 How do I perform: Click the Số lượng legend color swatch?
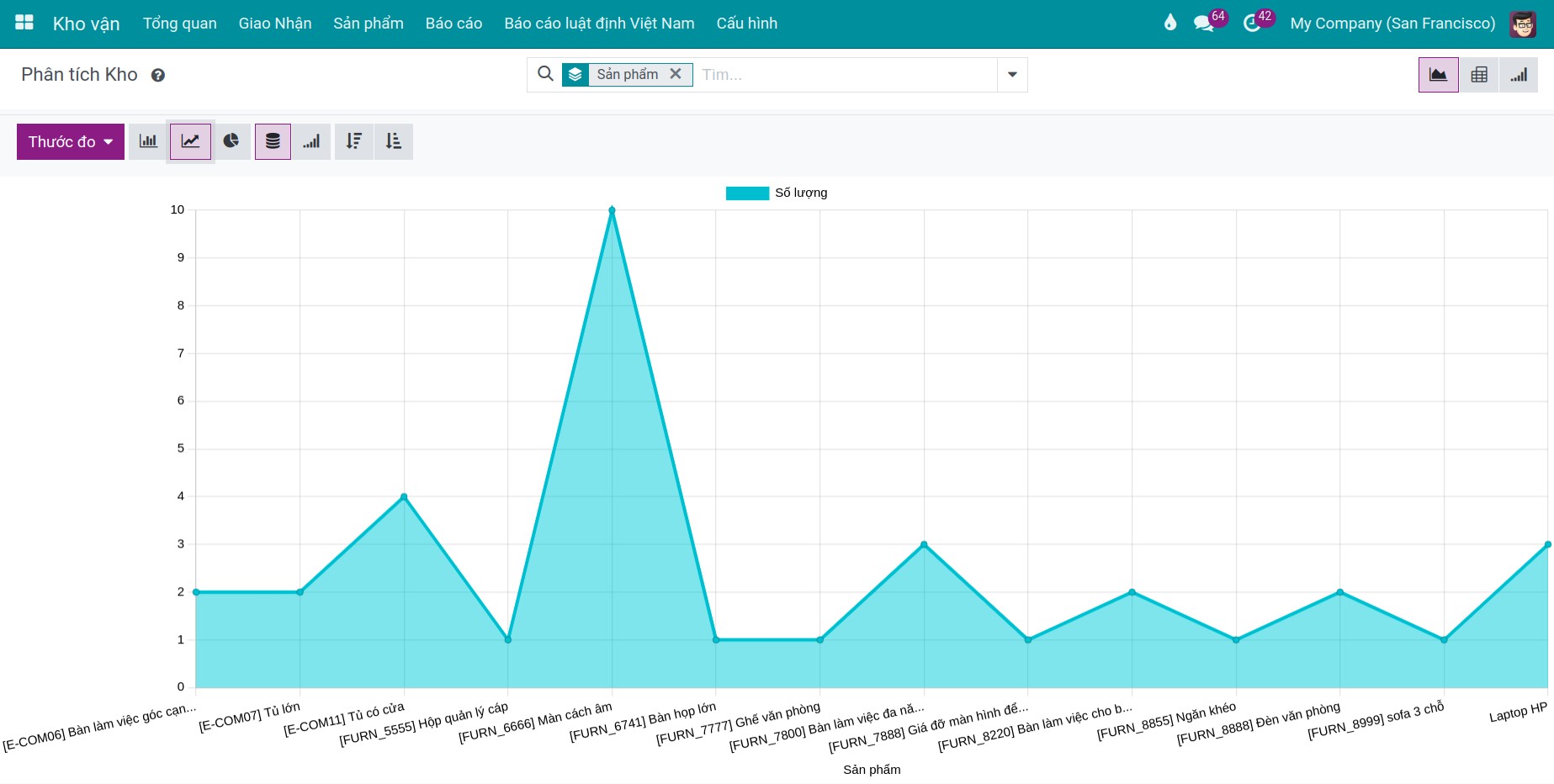(747, 193)
